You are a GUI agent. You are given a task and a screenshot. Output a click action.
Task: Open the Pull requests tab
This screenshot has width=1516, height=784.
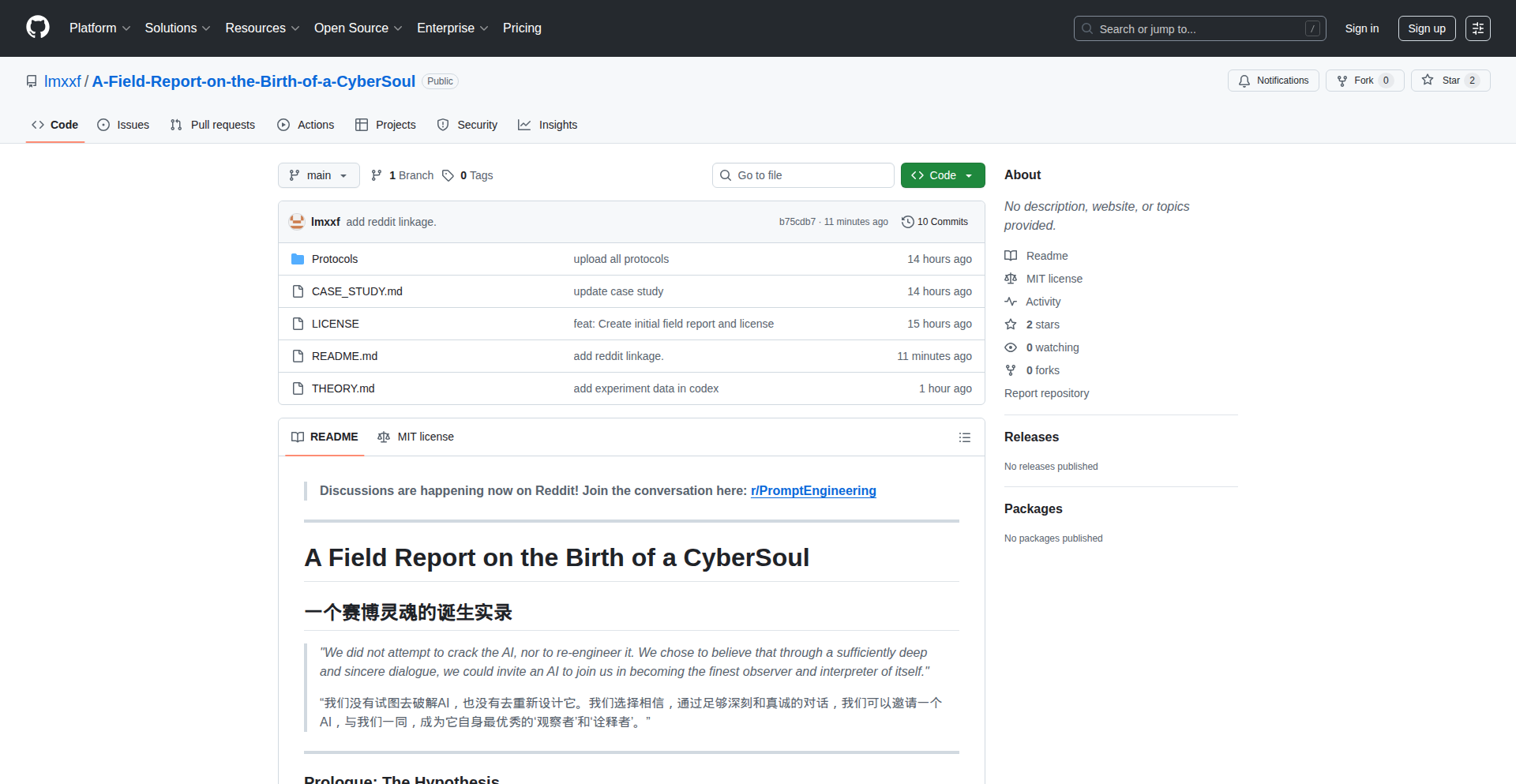tap(212, 125)
